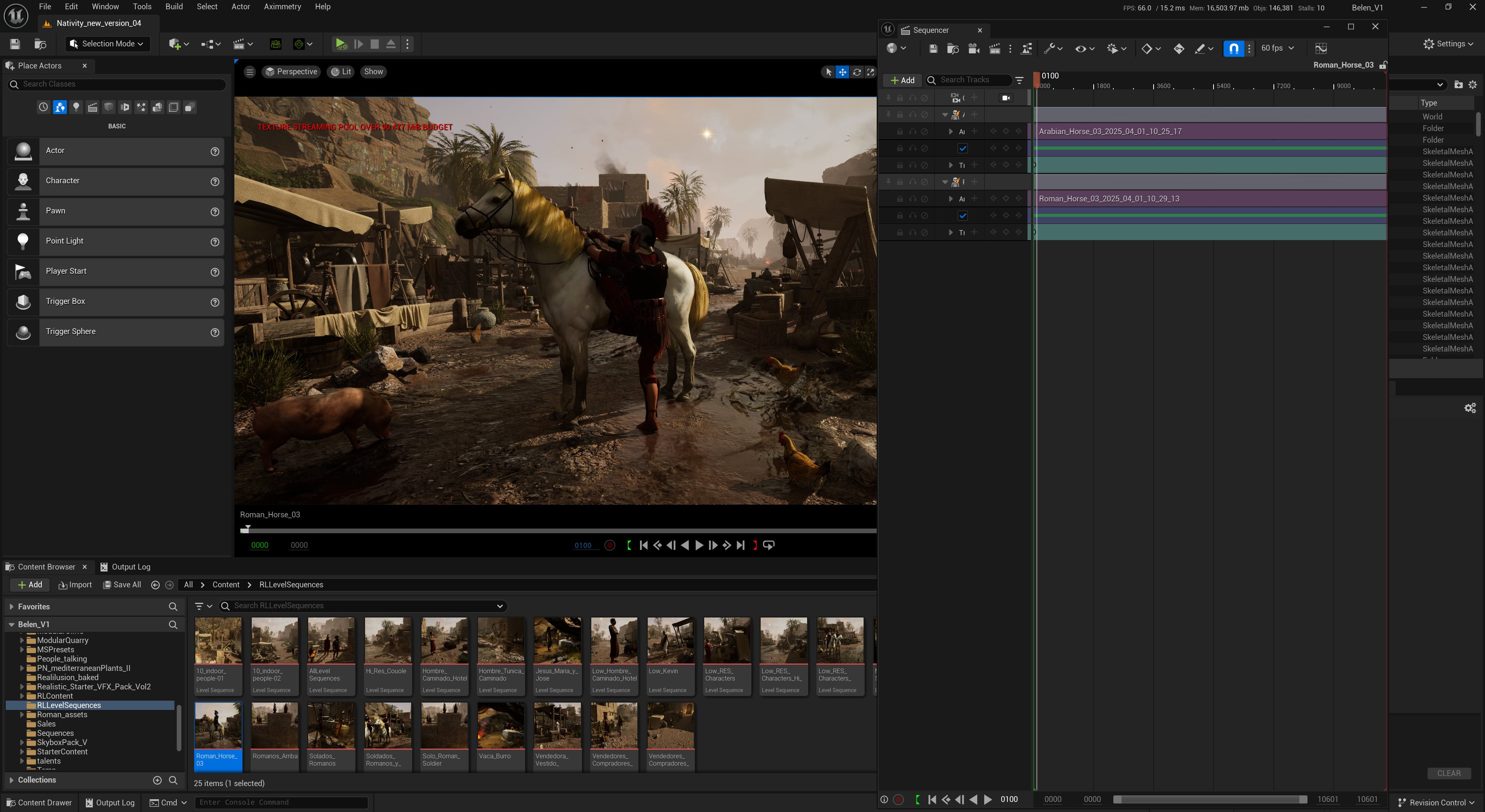The height and width of the screenshot is (812, 1485).
Task: Focus the Search Classes field
Action: [x=117, y=85]
